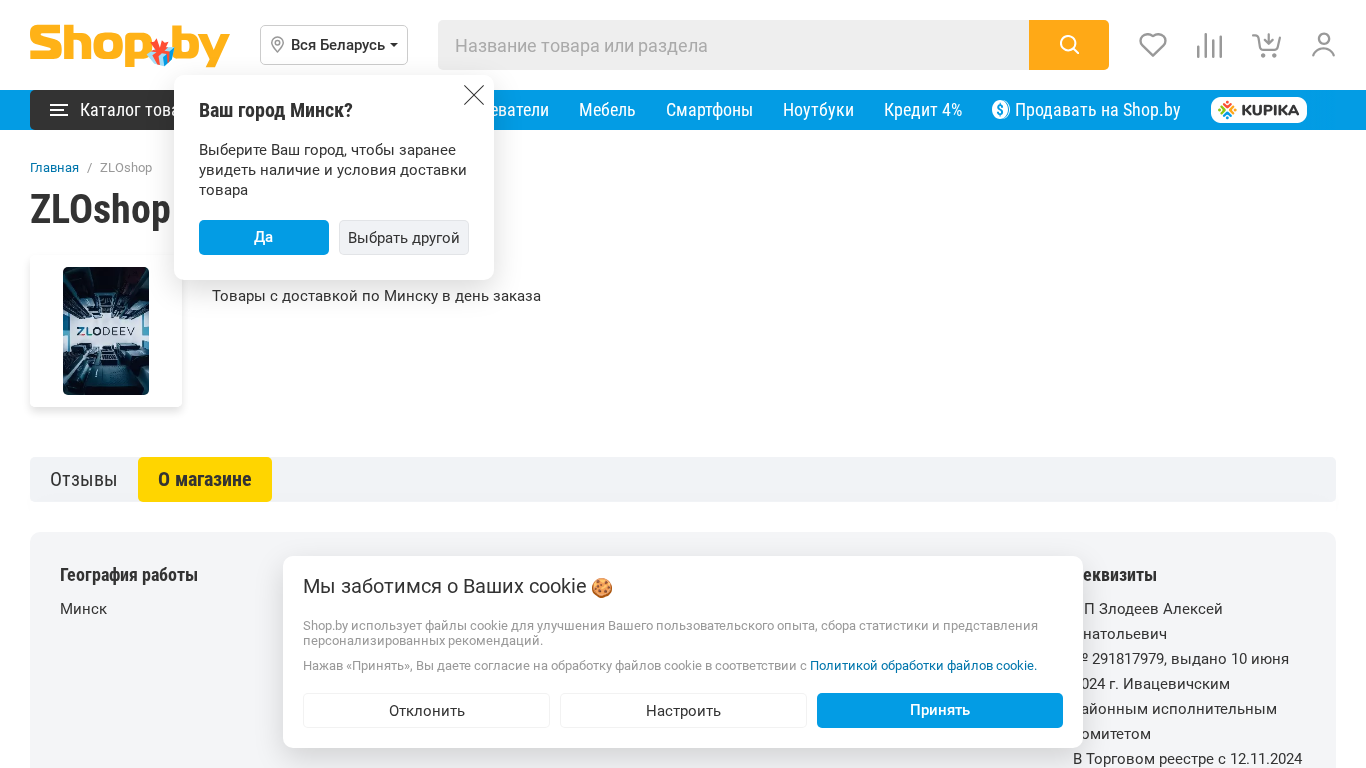Switch to the Отзывы tab
The width and height of the screenshot is (1366, 768).
(83, 480)
